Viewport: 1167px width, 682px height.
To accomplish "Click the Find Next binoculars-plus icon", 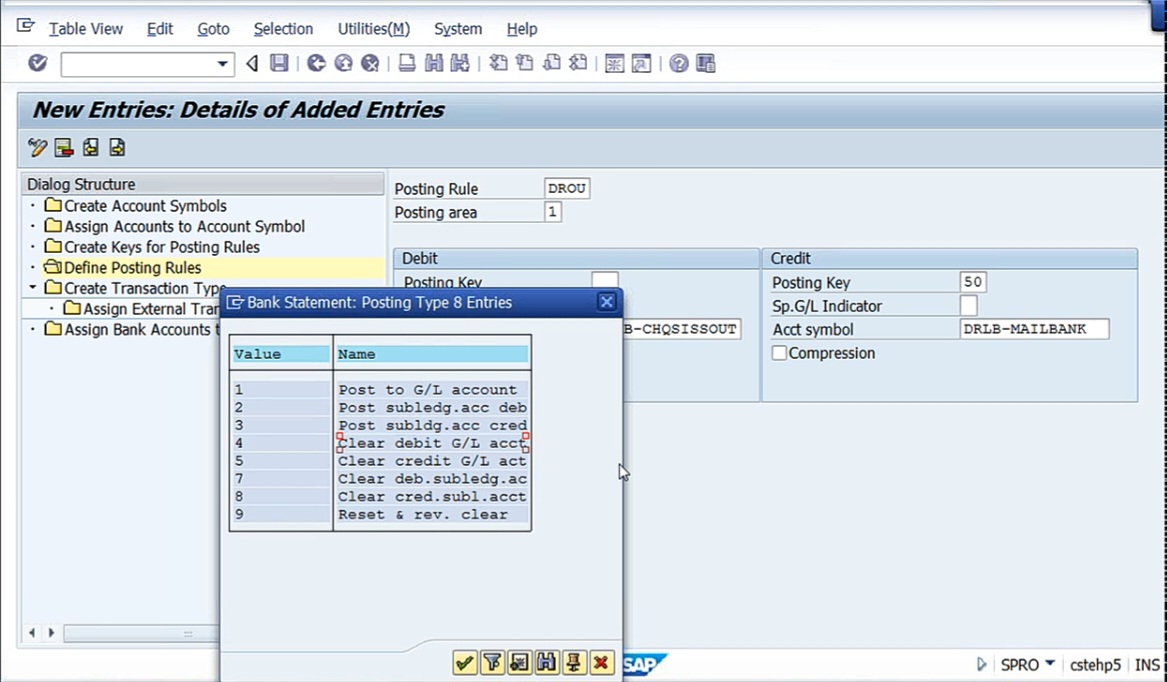I will [460, 63].
